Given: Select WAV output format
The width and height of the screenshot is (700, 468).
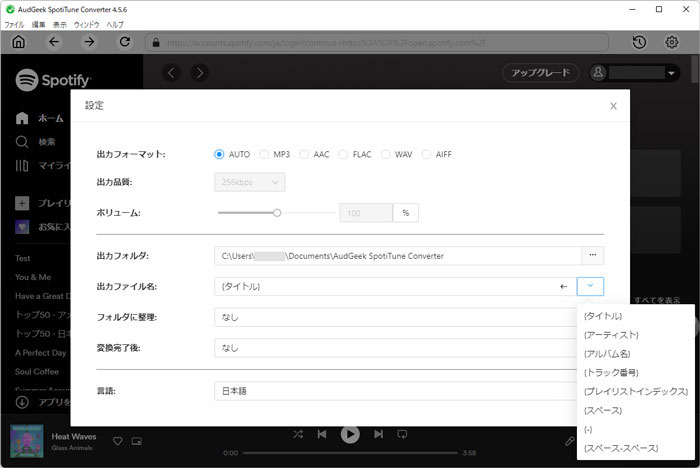Looking at the screenshot, I should (386, 155).
